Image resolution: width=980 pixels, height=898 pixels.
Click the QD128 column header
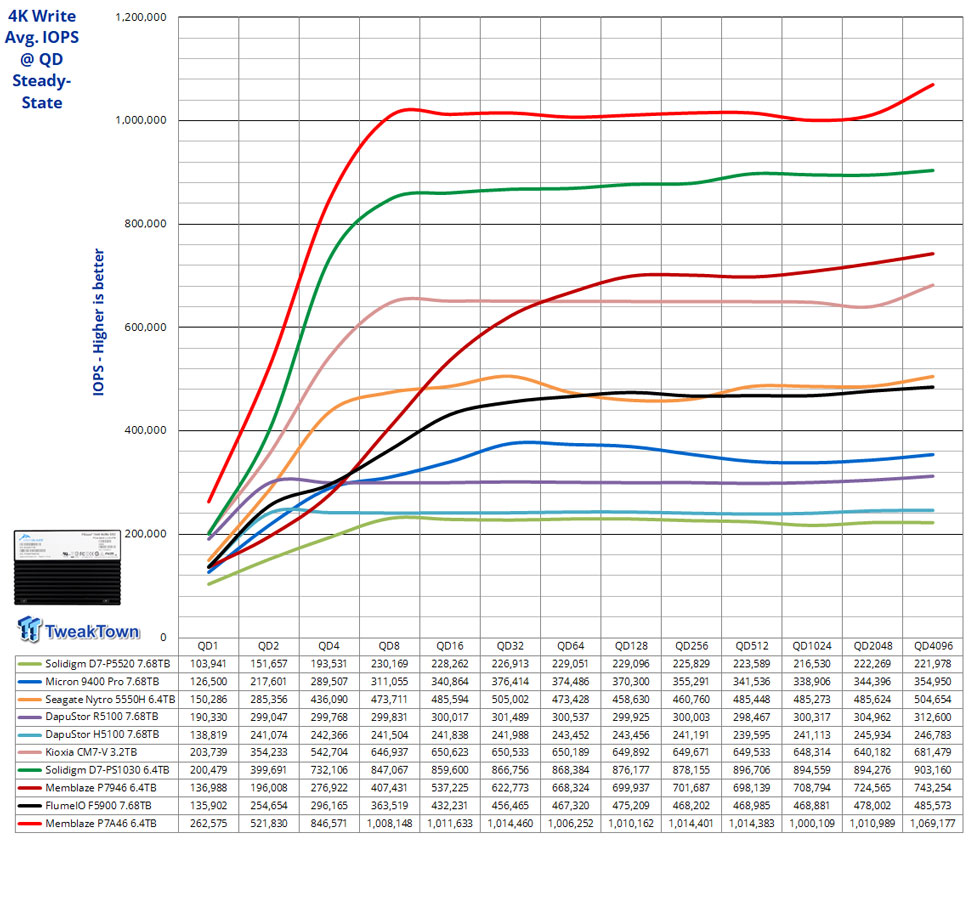(x=631, y=646)
